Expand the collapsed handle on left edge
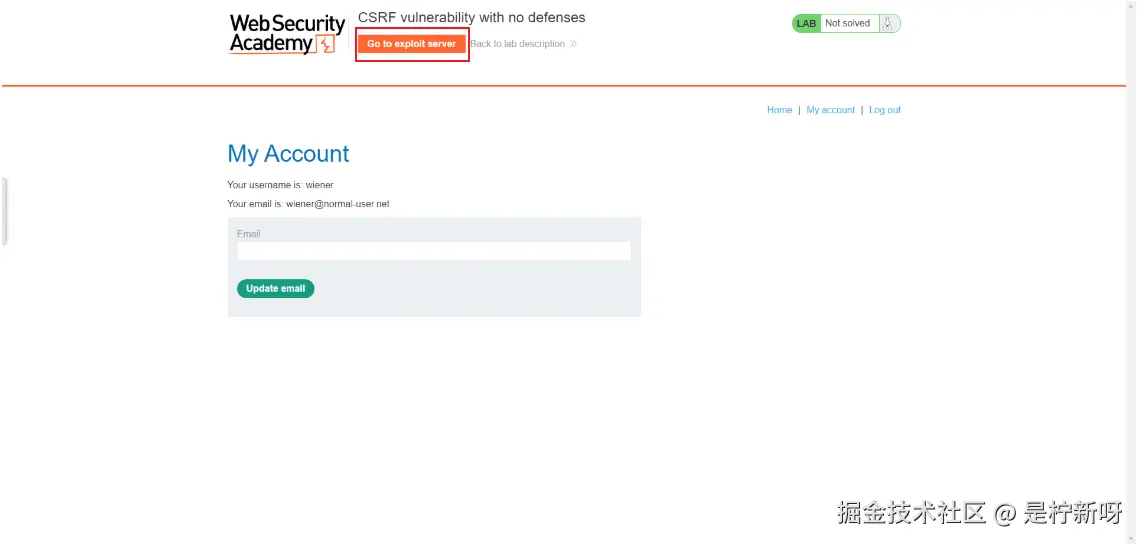This screenshot has width=1140, height=544. 3,212
